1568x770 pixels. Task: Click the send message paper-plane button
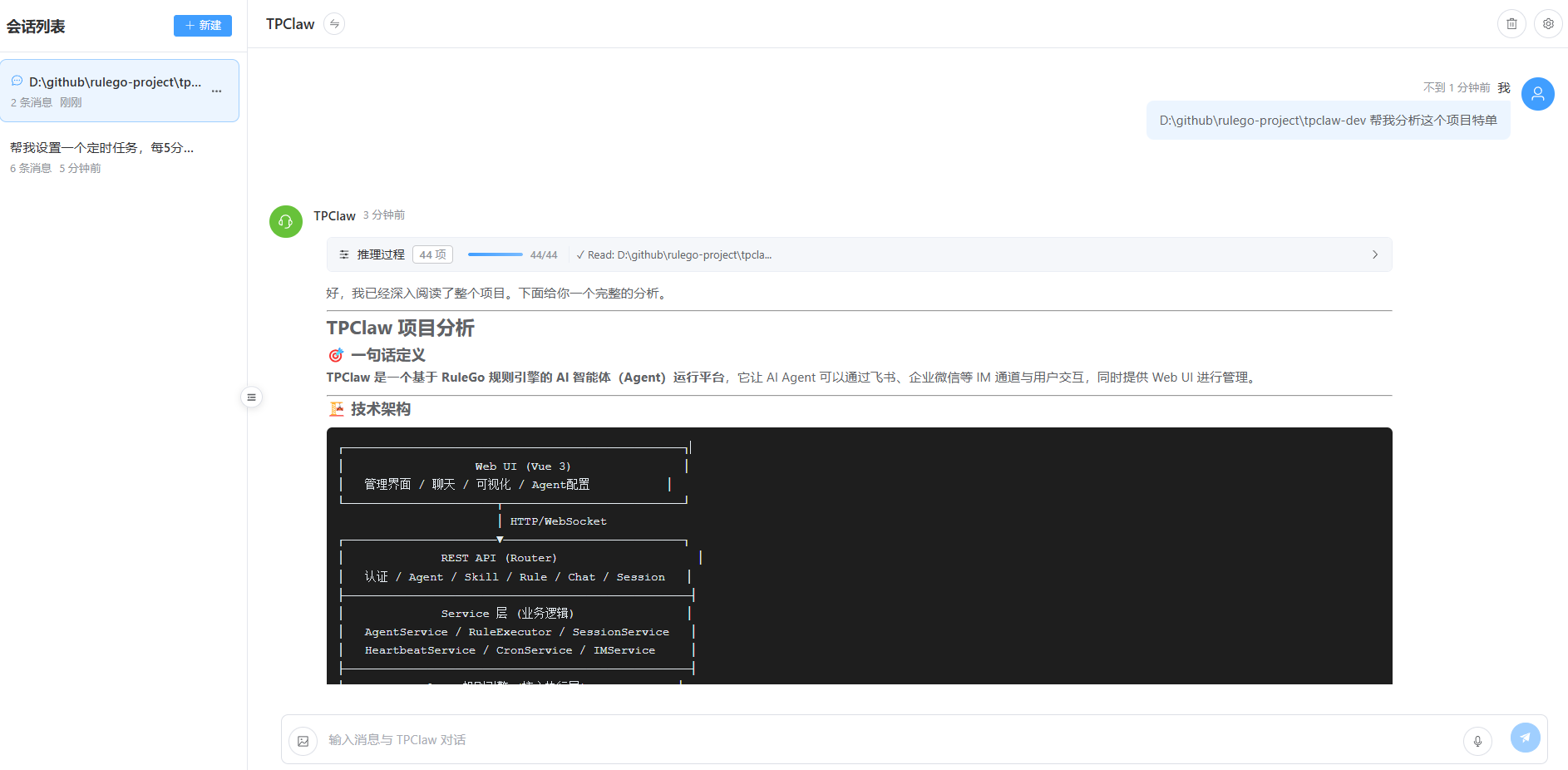1526,738
